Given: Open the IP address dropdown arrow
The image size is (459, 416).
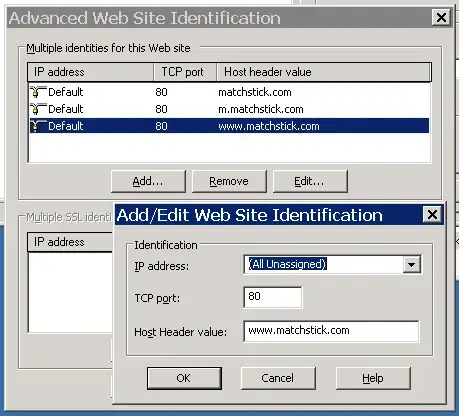Looking at the screenshot, I should tap(412, 265).
